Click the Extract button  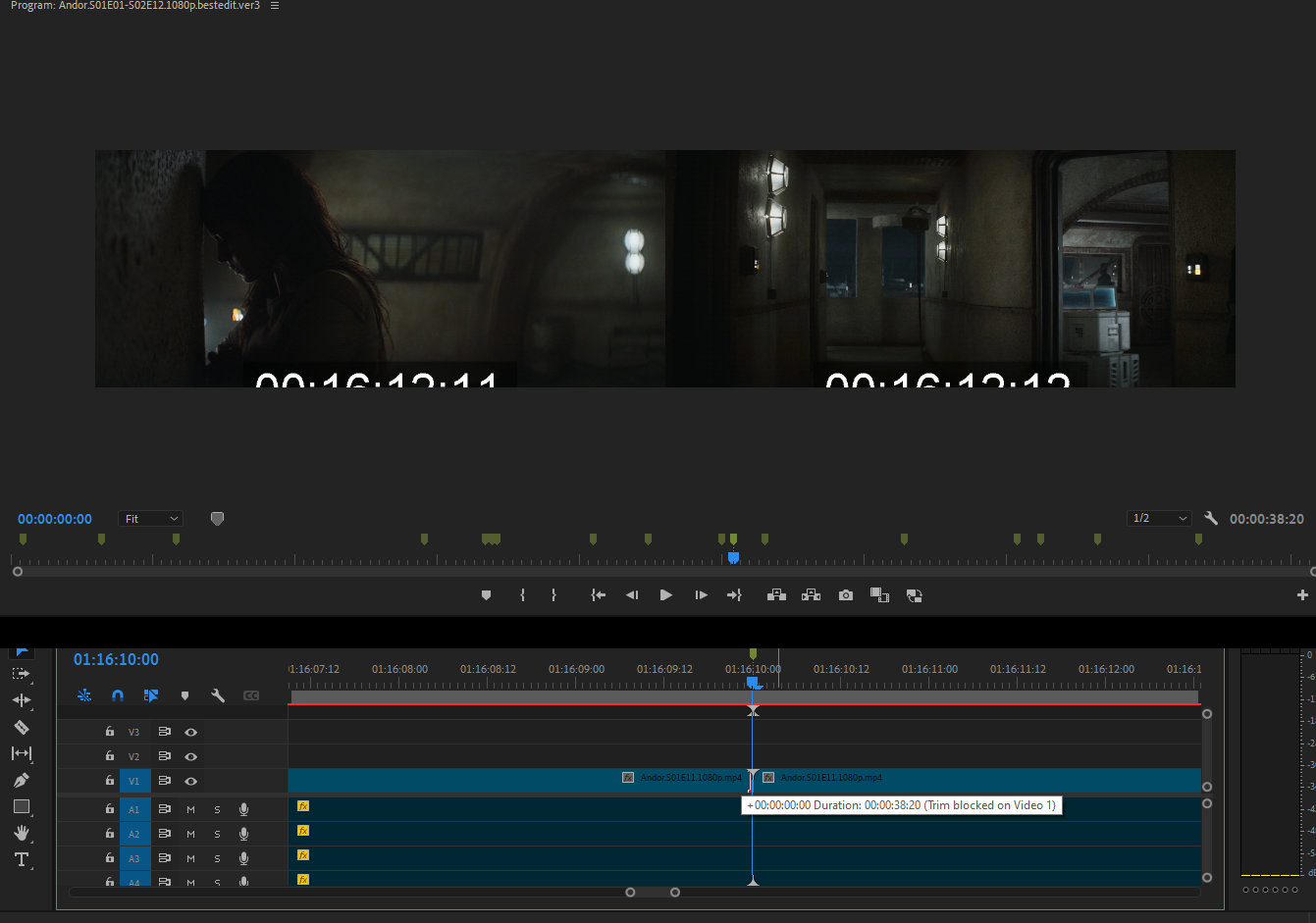[x=811, y=595]
